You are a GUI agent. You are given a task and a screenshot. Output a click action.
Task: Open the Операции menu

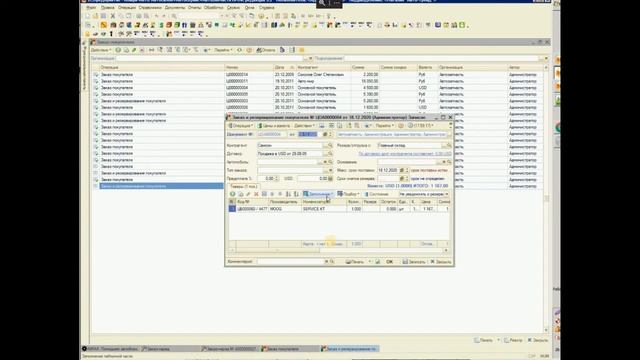[127, 7]
